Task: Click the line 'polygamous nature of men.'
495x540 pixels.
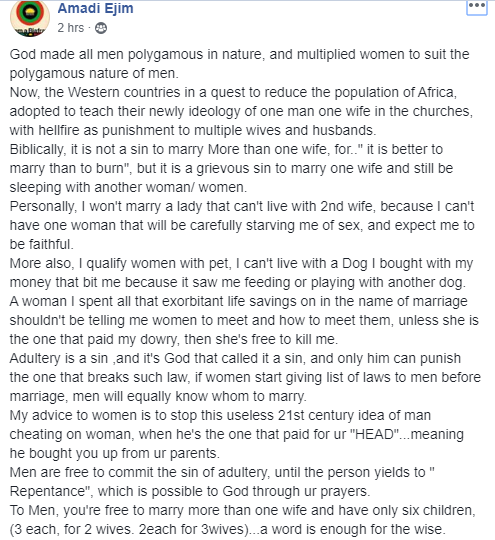Action: pyautogui.click(x=94, y=74)
